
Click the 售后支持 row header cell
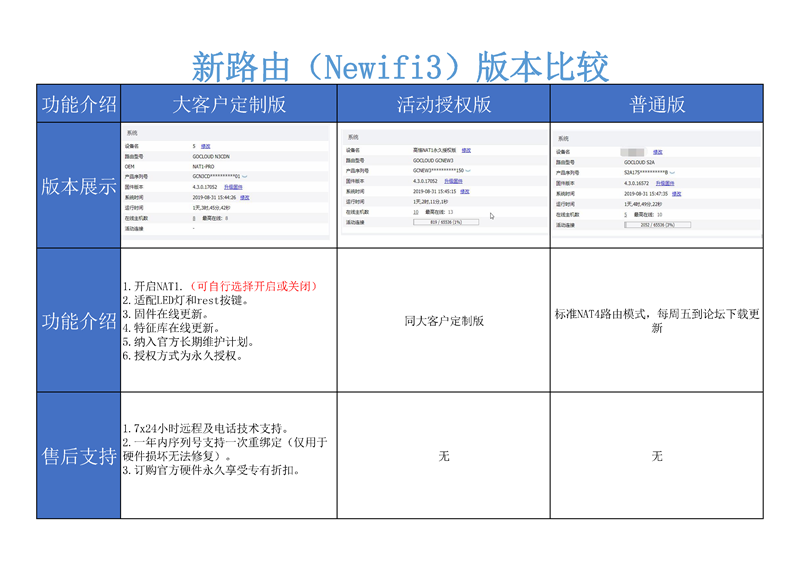(78, 456)
